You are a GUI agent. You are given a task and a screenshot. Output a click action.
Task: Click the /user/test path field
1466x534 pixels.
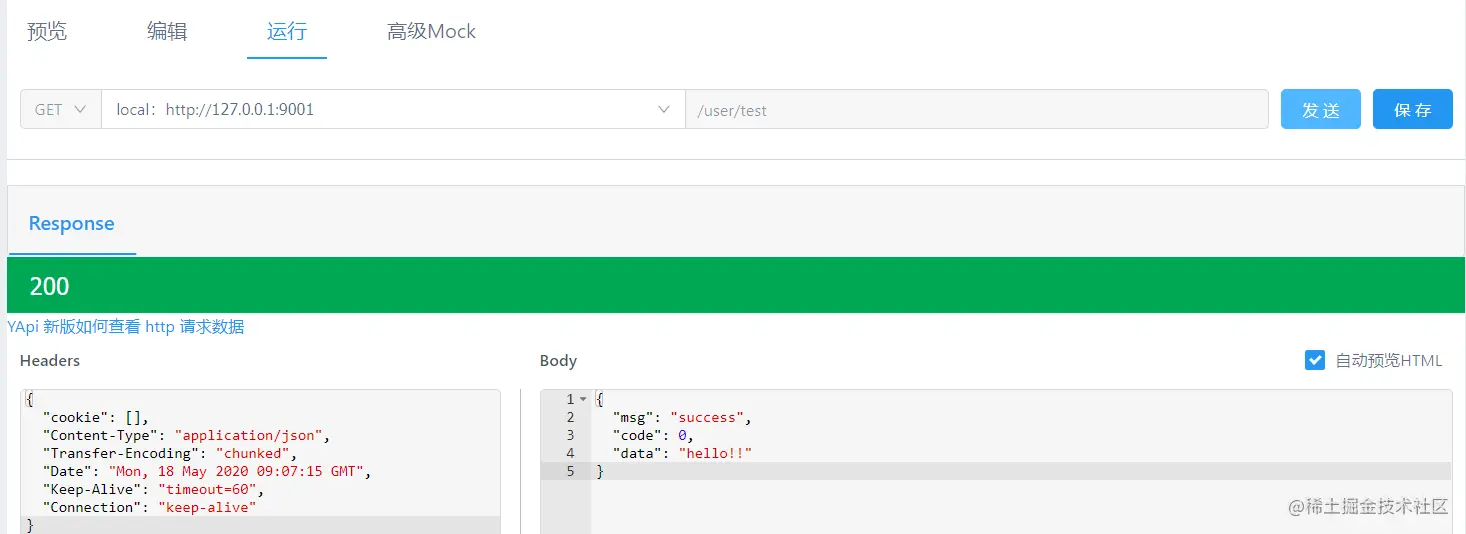coord(977,109)
